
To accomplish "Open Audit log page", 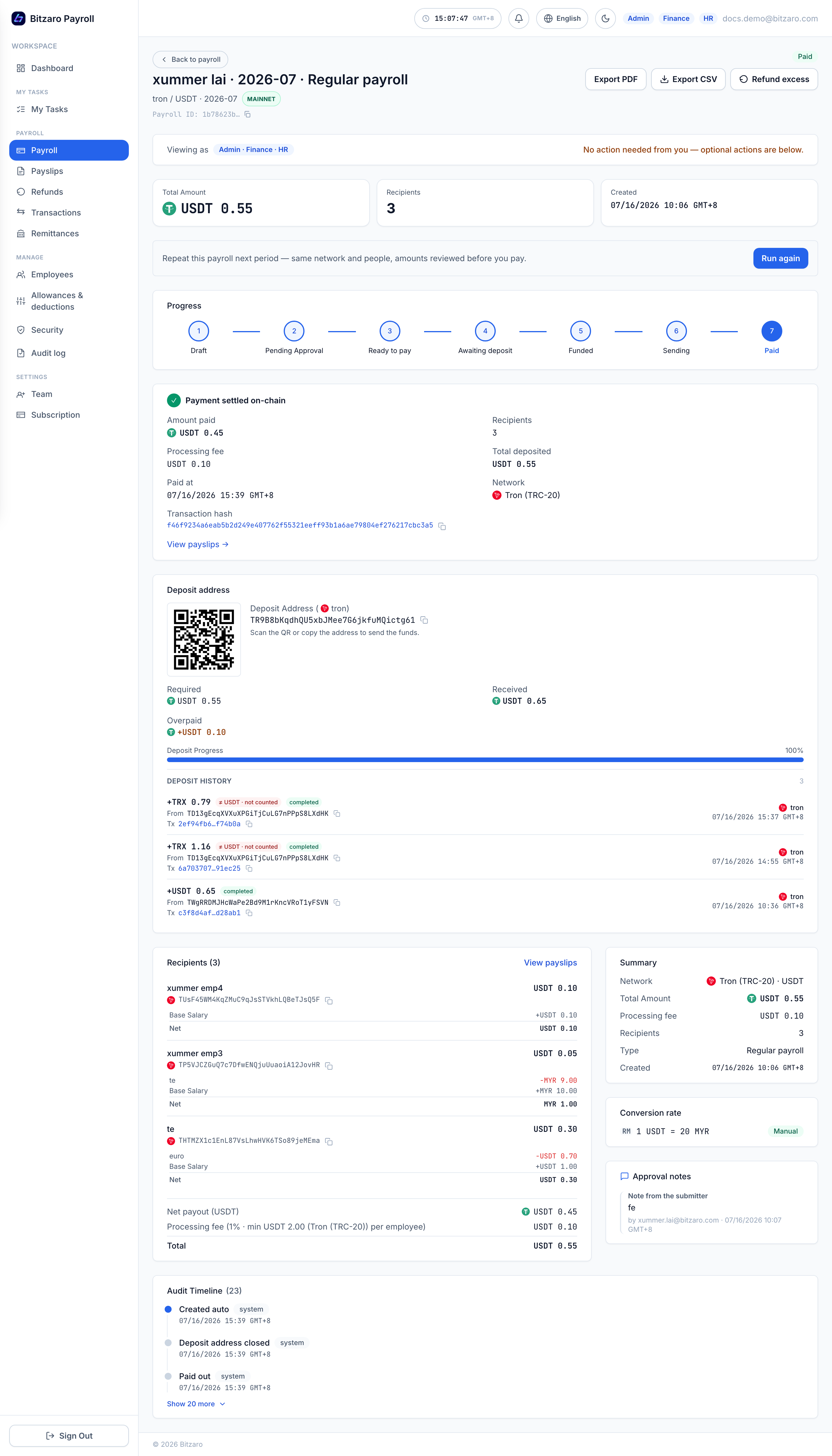I will 69,353.
